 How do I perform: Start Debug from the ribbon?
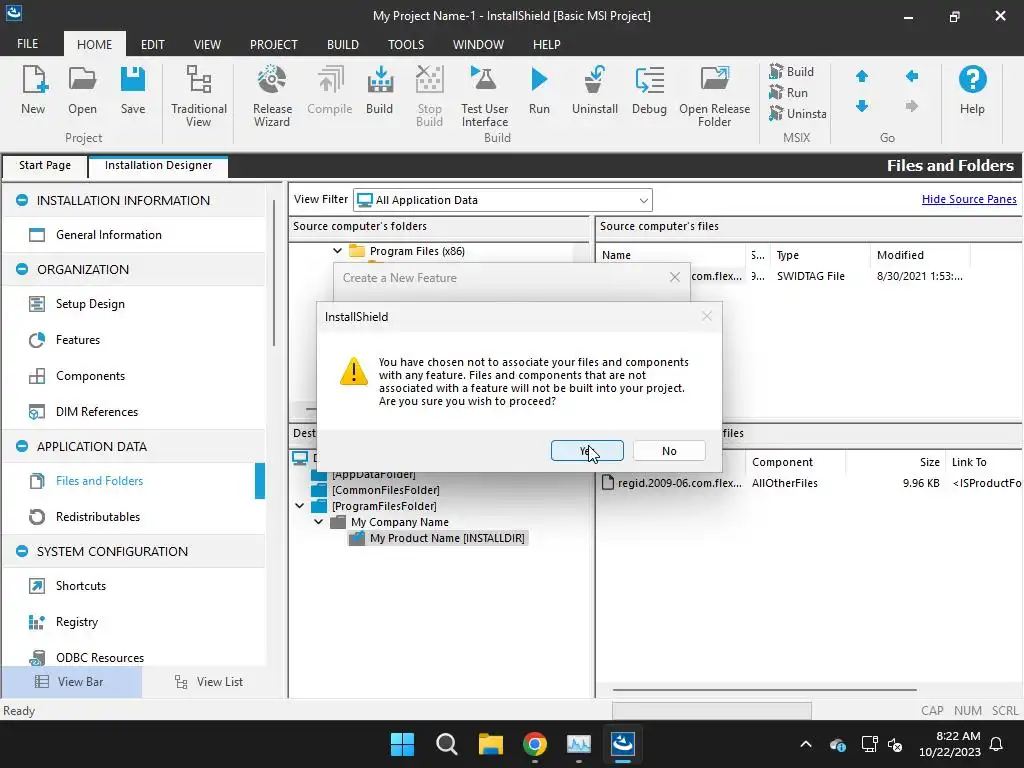(x=649, y=90)
